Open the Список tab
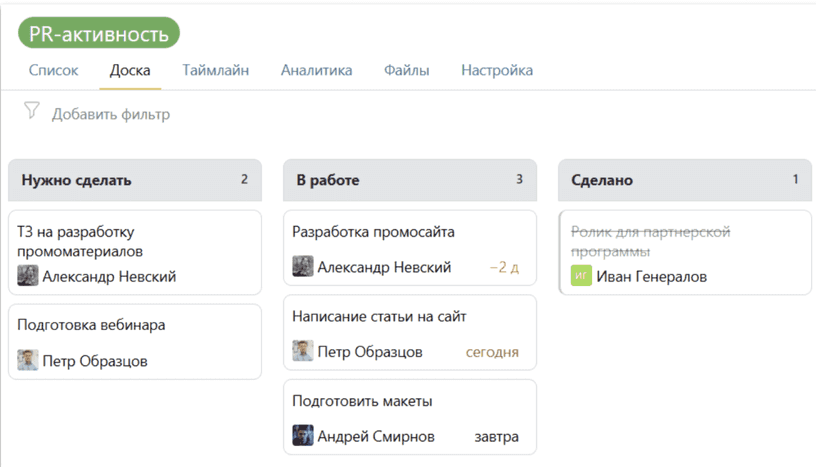This screenshot has height=467, width=816. [54, 70]
